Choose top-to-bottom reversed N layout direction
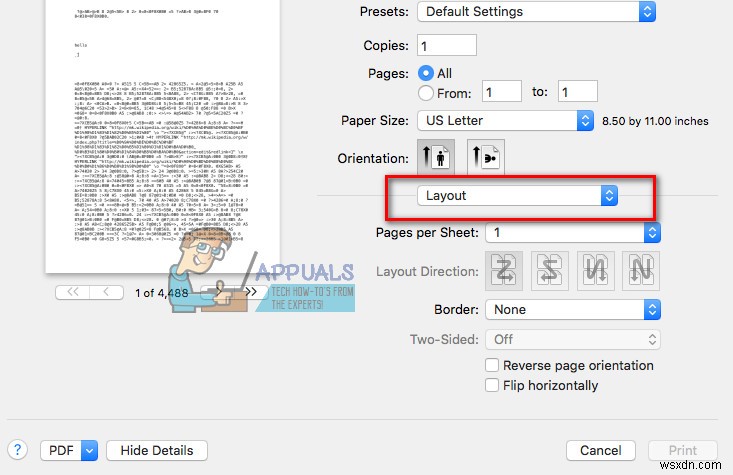The image size is (733, 475). point(596,271)
